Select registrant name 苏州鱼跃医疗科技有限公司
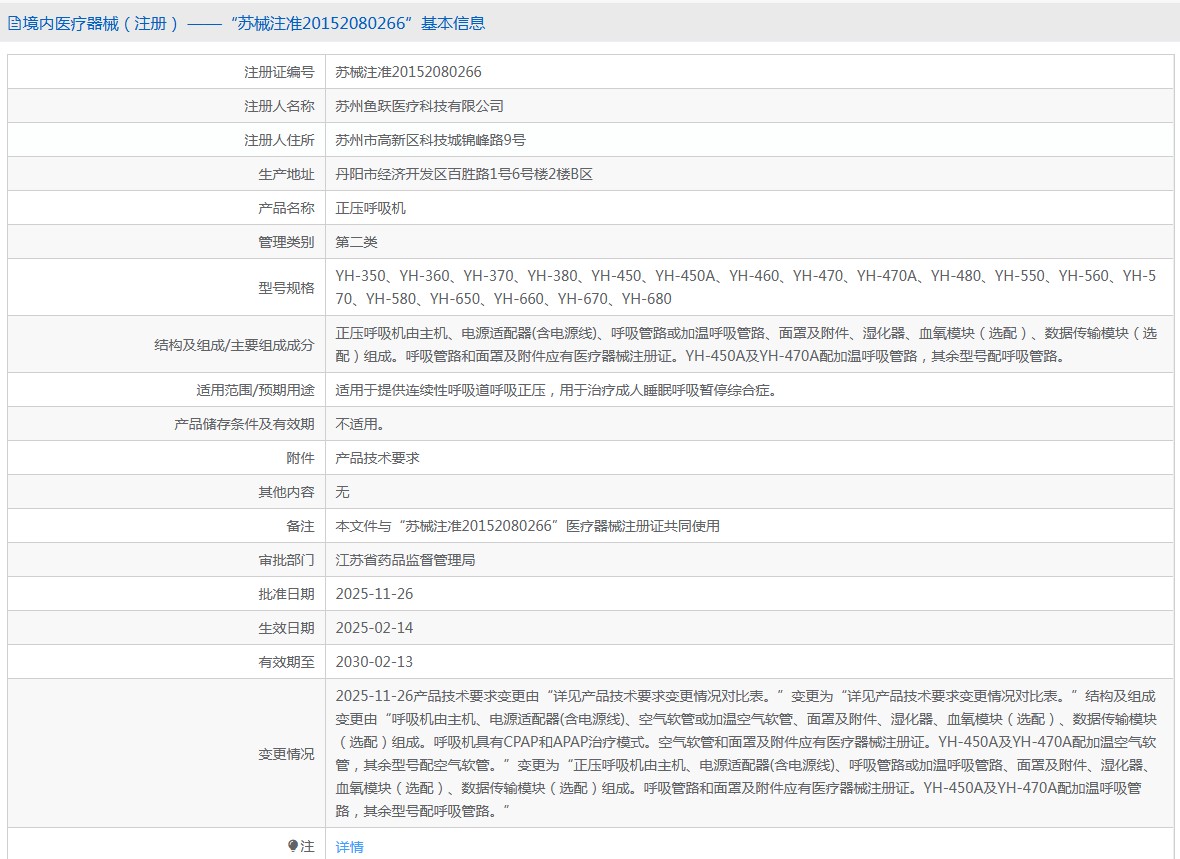Viewport: 1180px width, 859px height. point(419,106)
